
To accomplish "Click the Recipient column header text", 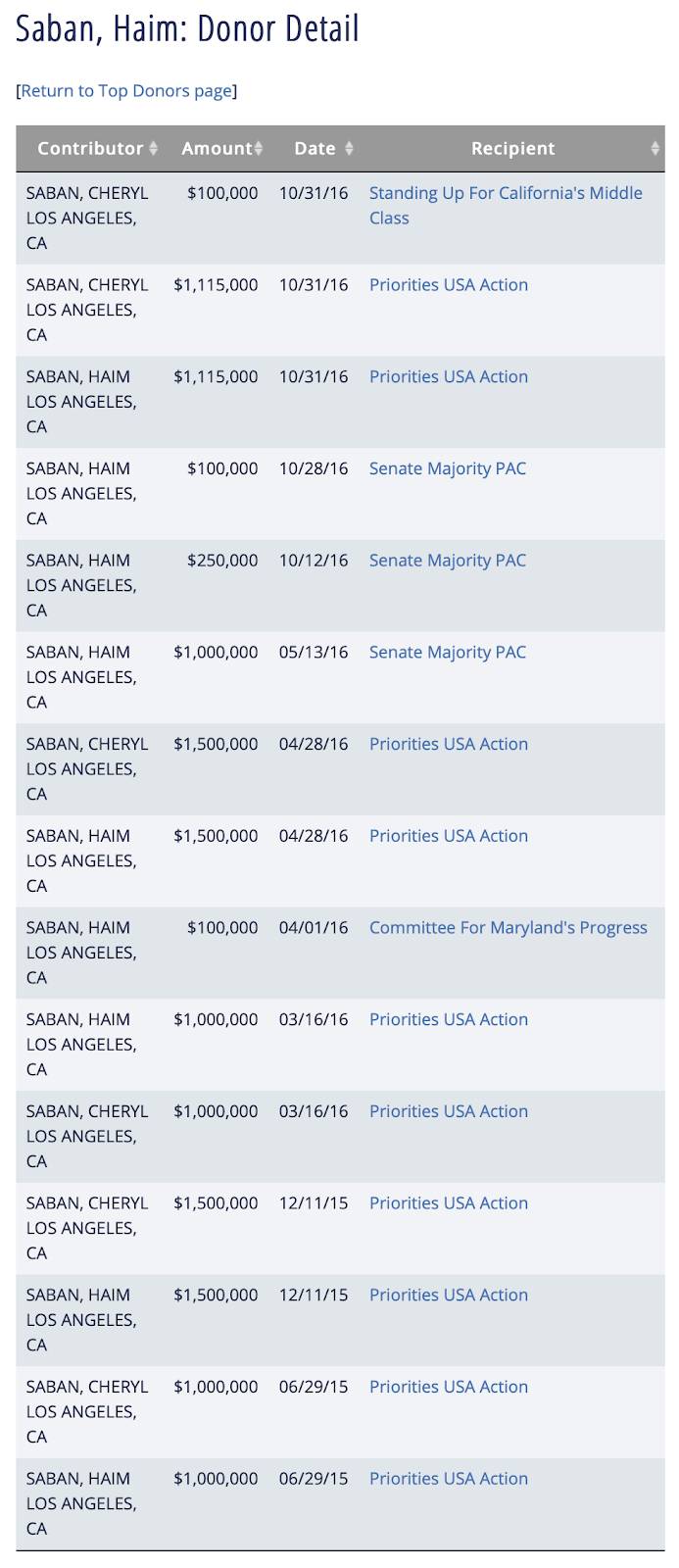I will [x=512, y=148].
